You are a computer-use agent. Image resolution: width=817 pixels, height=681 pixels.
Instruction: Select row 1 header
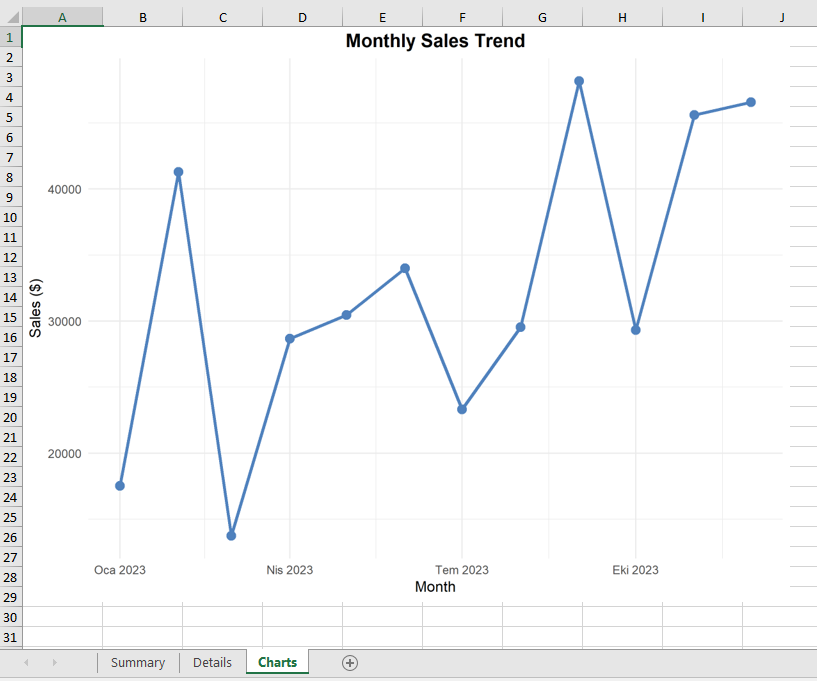coord(10,37)
